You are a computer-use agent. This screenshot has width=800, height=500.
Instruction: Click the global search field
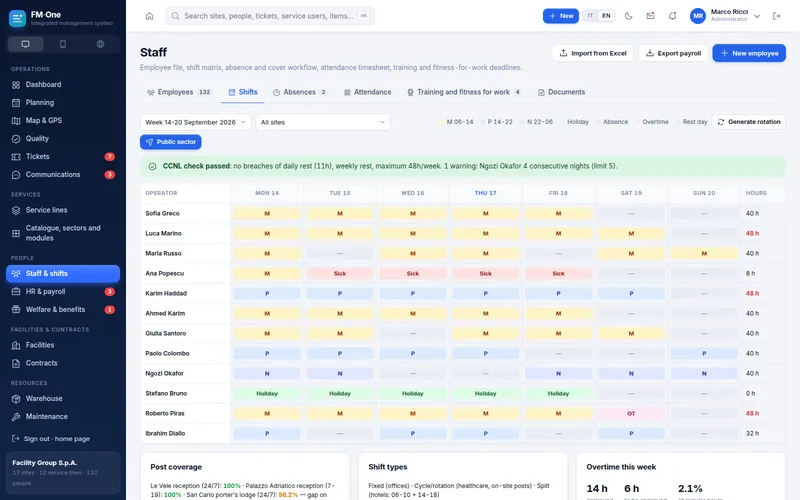270,16
